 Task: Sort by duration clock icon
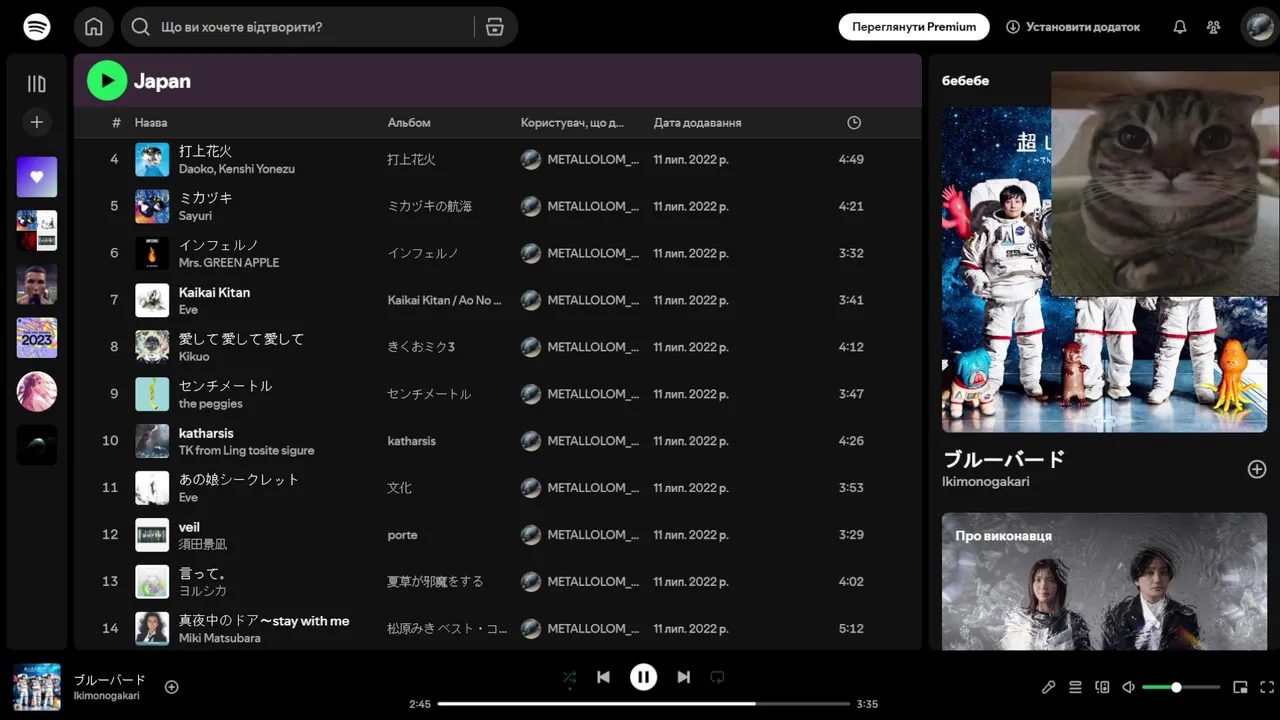[854, 123]
